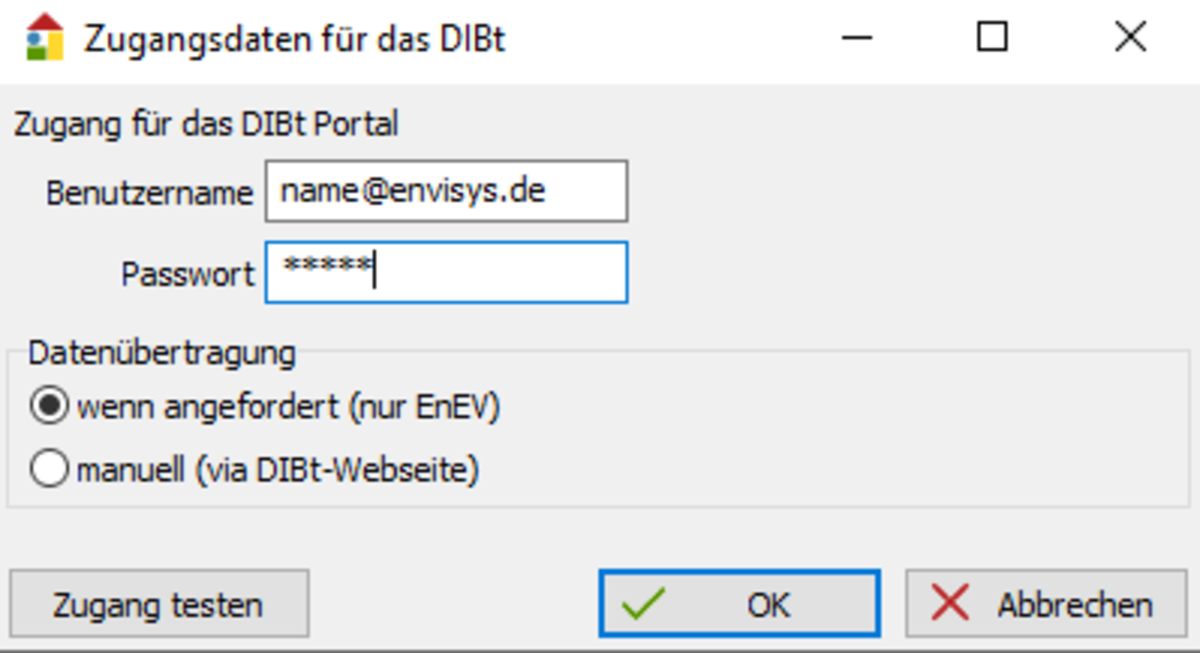Click the Benutzername label text
The height and width of the screenshot is (653, 1200).
click(x=149, y=193)
